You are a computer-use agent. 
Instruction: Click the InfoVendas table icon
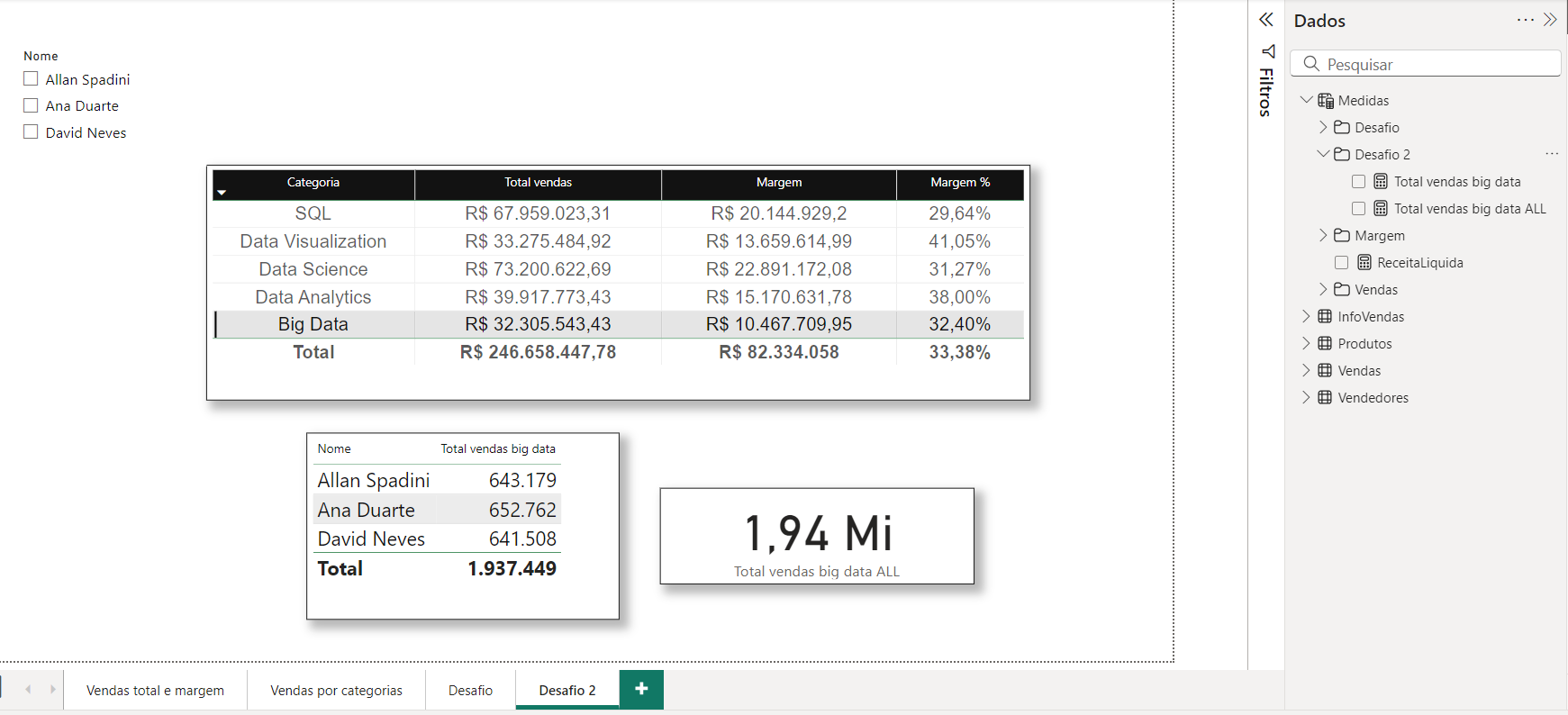[x=1325, y=316]
